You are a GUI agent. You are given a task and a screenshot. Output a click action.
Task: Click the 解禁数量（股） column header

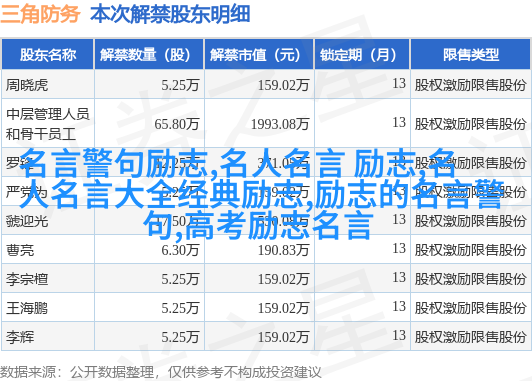pos(149,55)
